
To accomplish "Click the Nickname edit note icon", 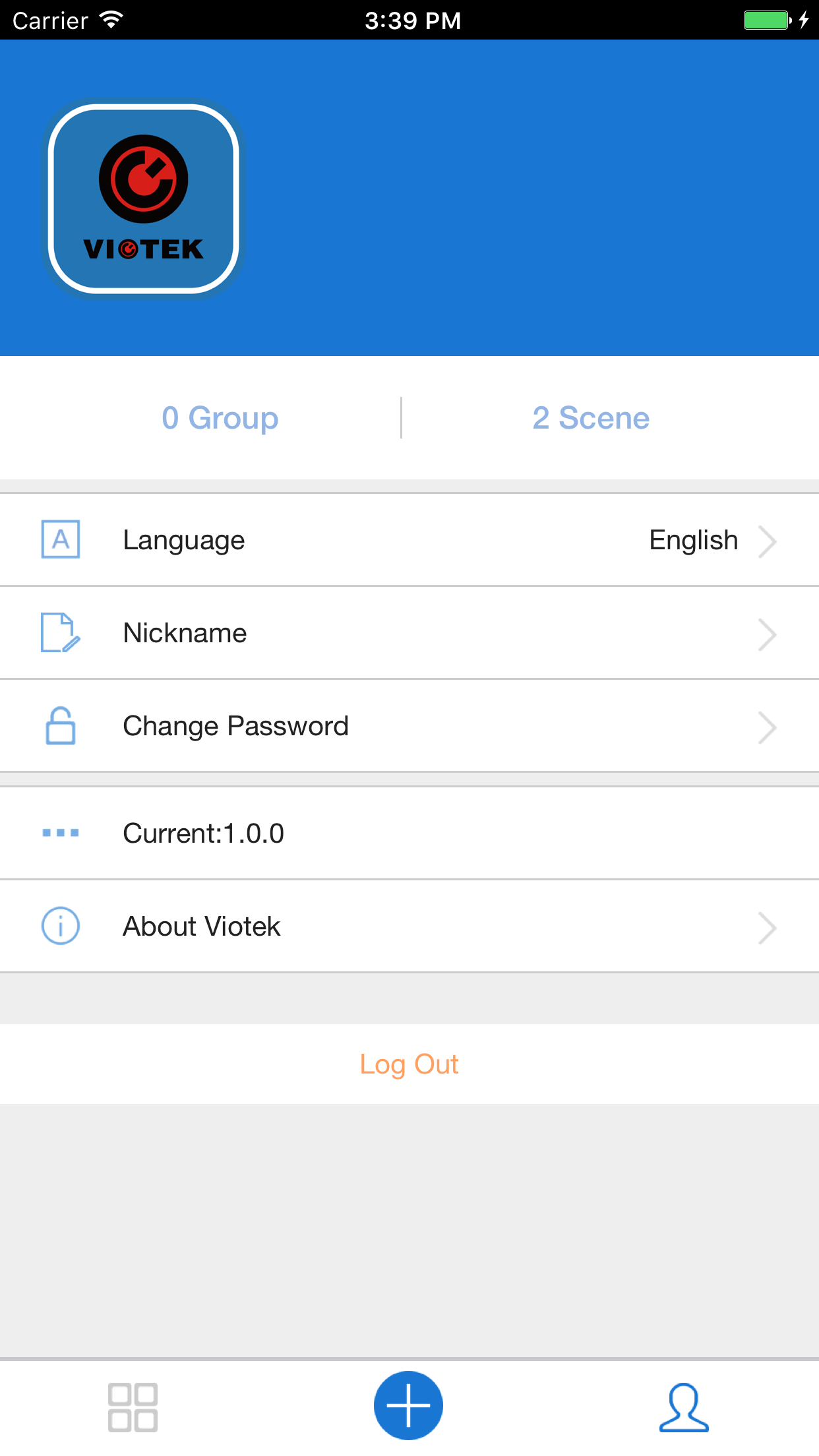I will [x=61, y=633].
